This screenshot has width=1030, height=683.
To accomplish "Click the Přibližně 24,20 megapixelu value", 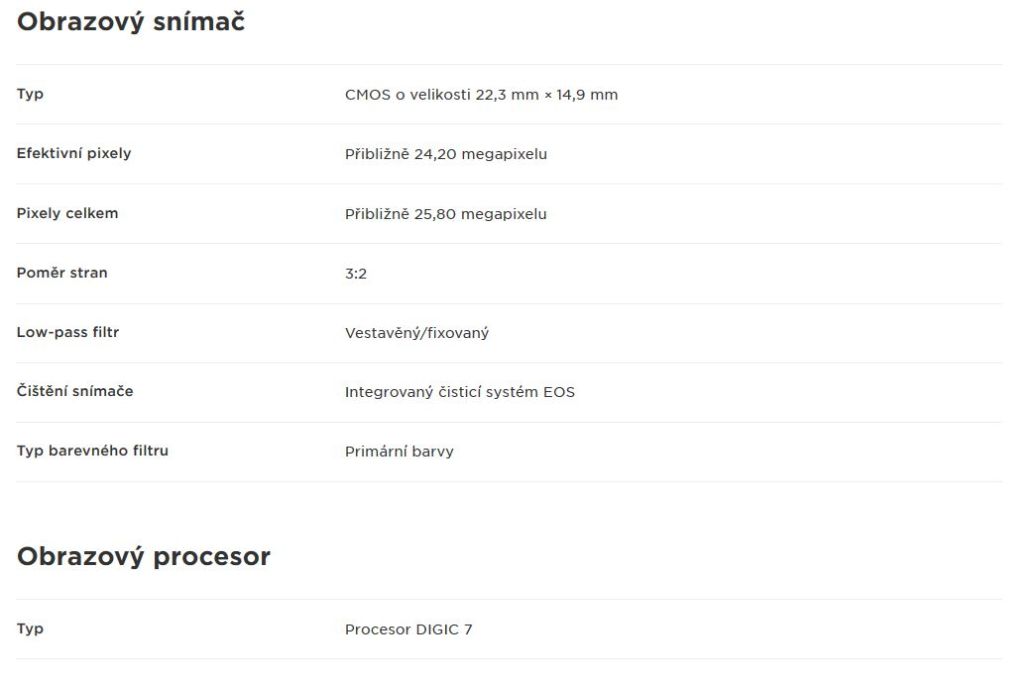I will (445, 154).
